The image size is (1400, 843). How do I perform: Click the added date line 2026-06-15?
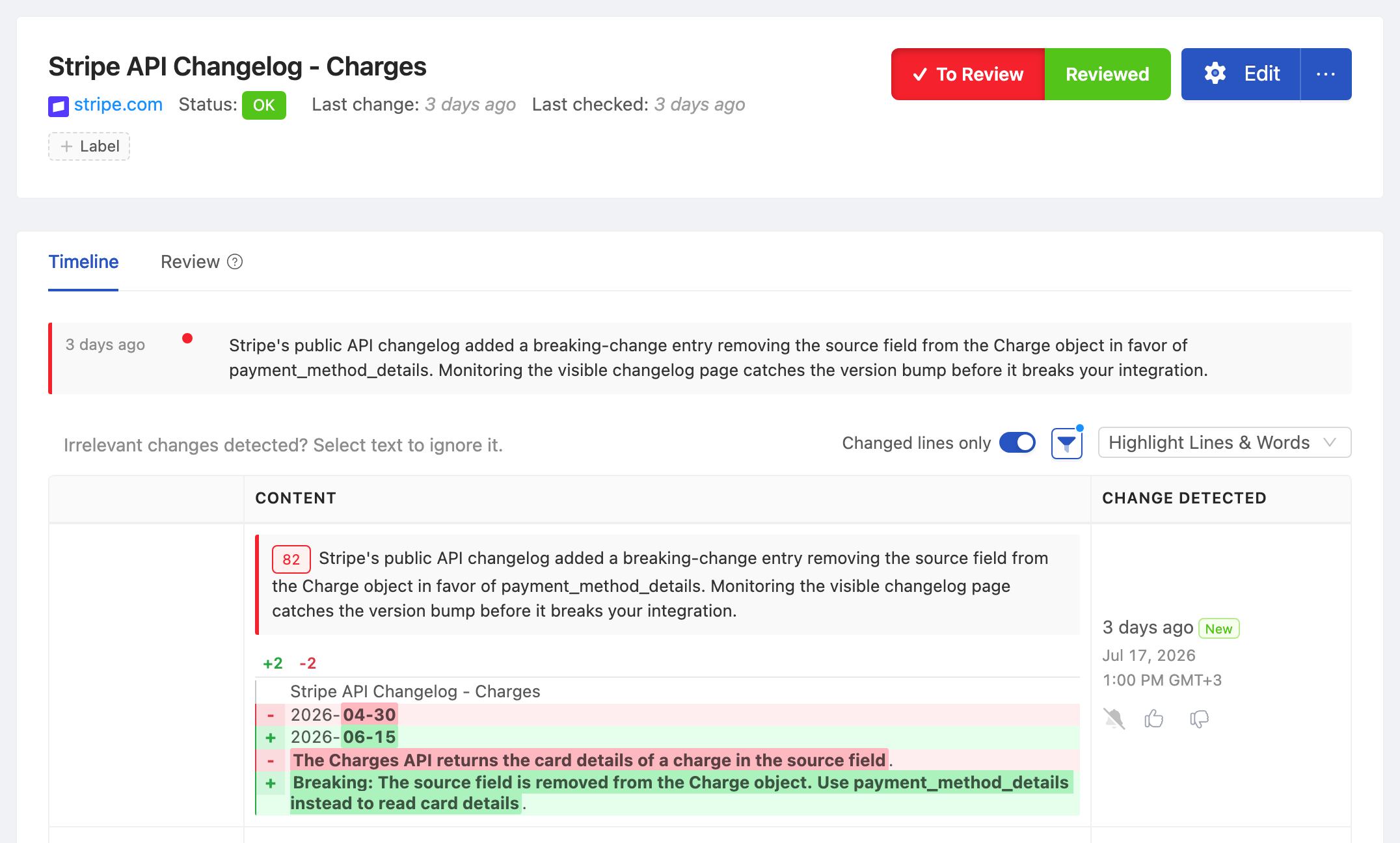coord(667,738)
